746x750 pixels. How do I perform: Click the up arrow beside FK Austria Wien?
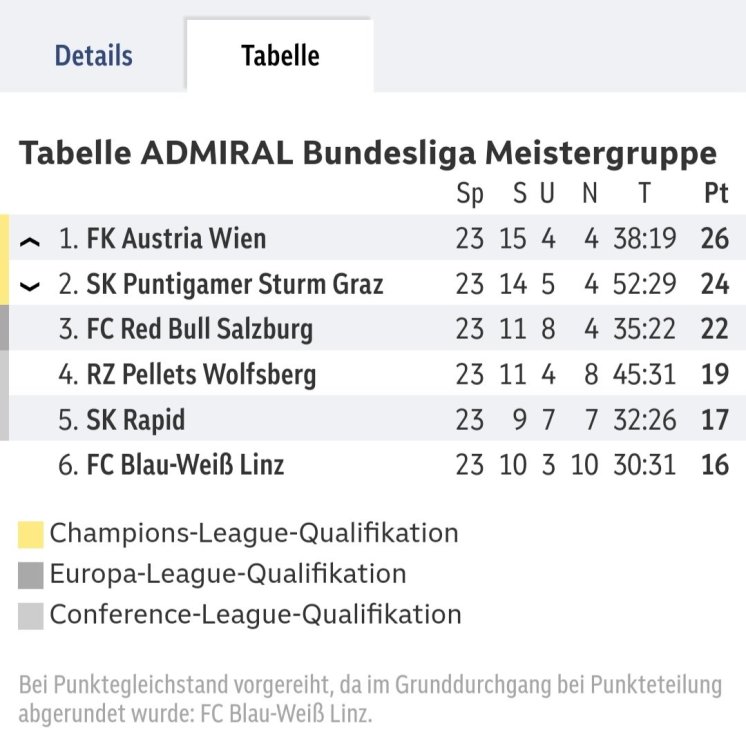(x=30, y=241)
